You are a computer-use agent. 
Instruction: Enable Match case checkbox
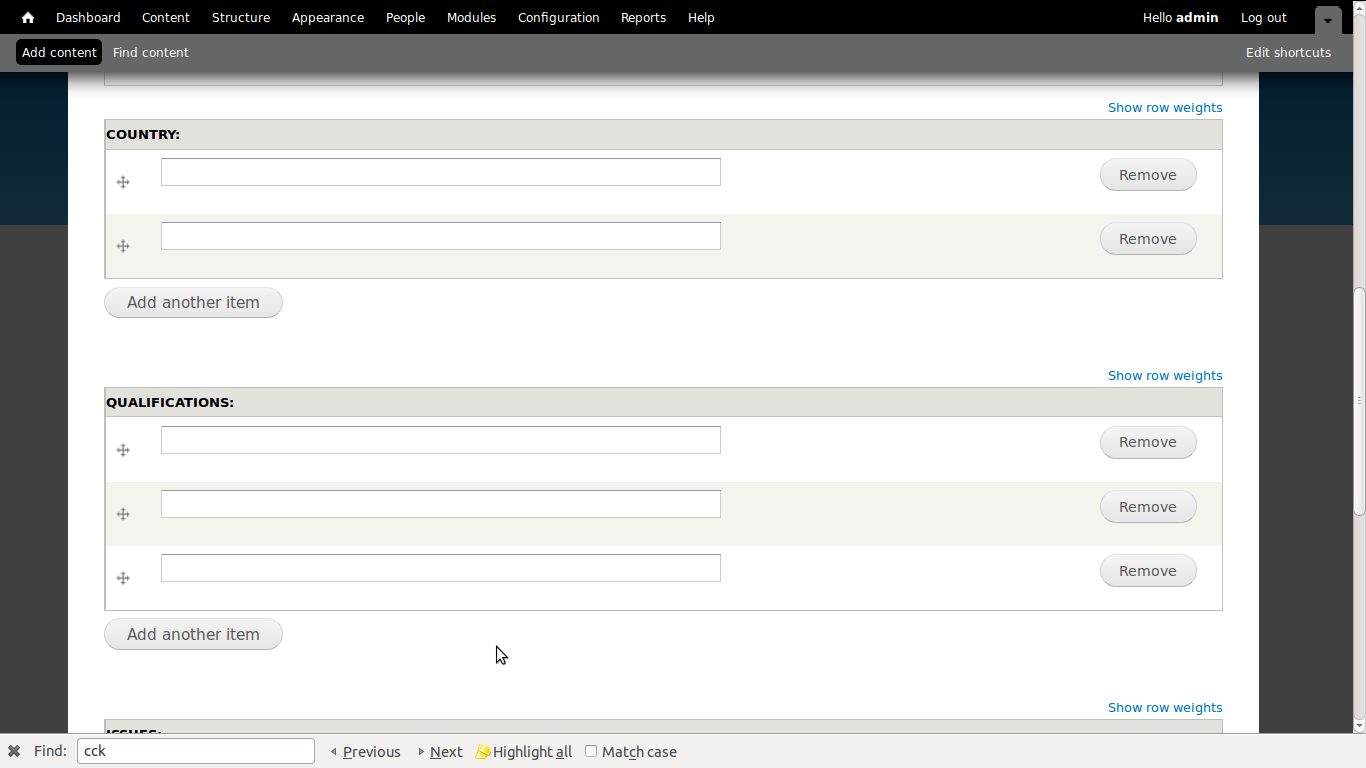coord(591,751)
